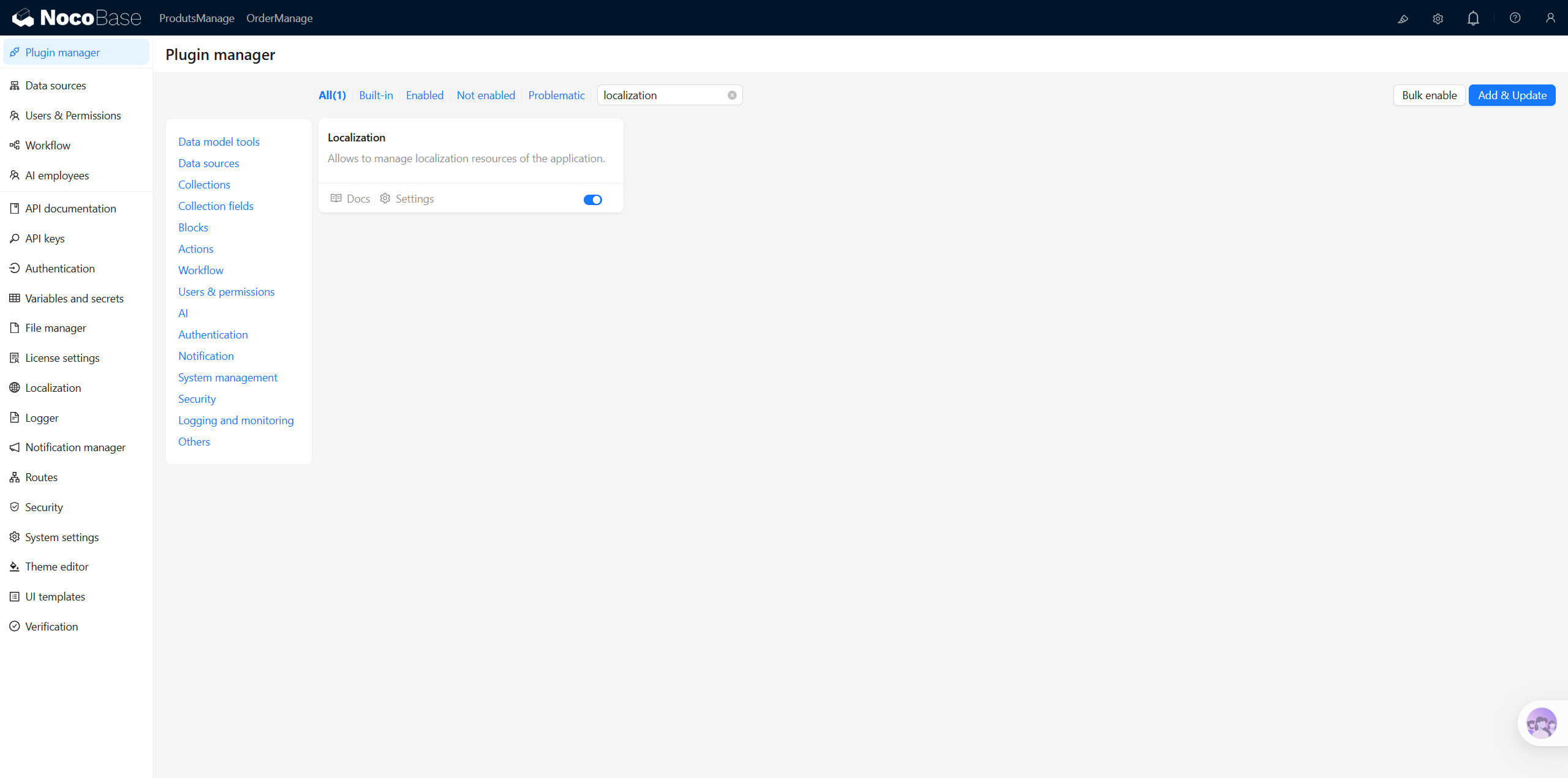This screenshot has height=778, width=1568.
Task: Open the user profile avatar
Action: (x=1551, y=18)
